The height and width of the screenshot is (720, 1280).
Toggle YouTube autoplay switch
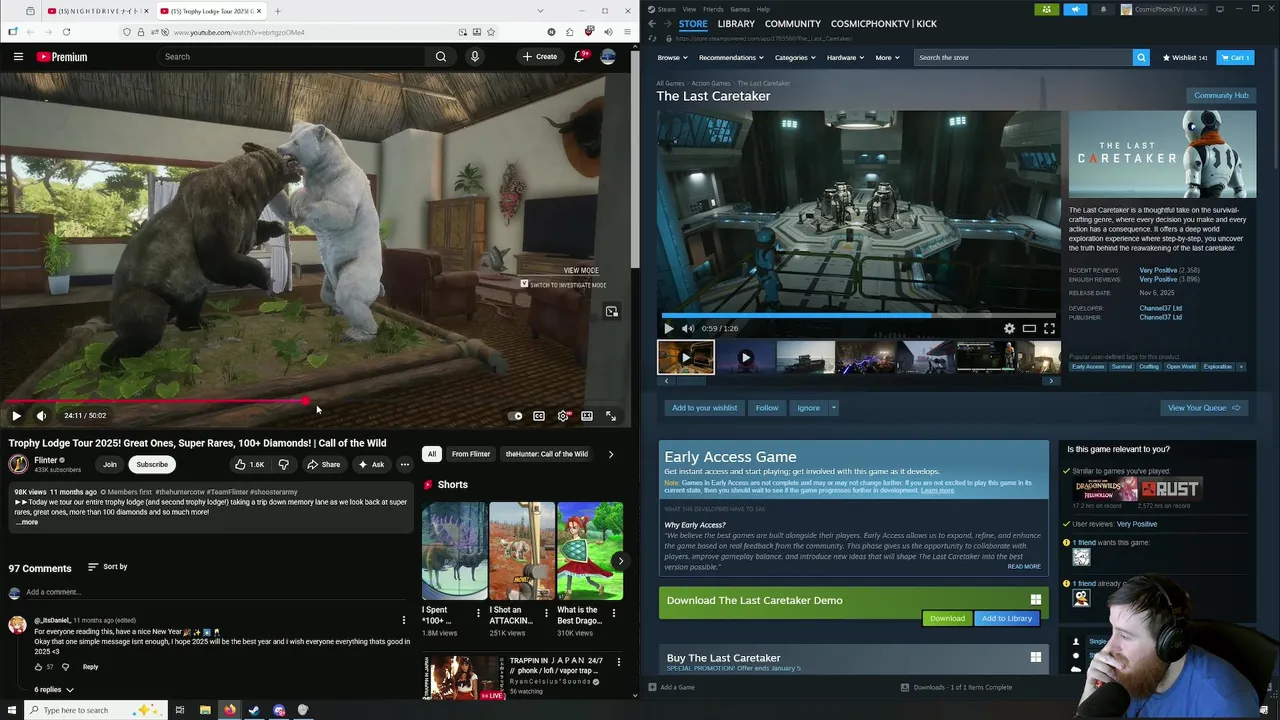[515, 416]
